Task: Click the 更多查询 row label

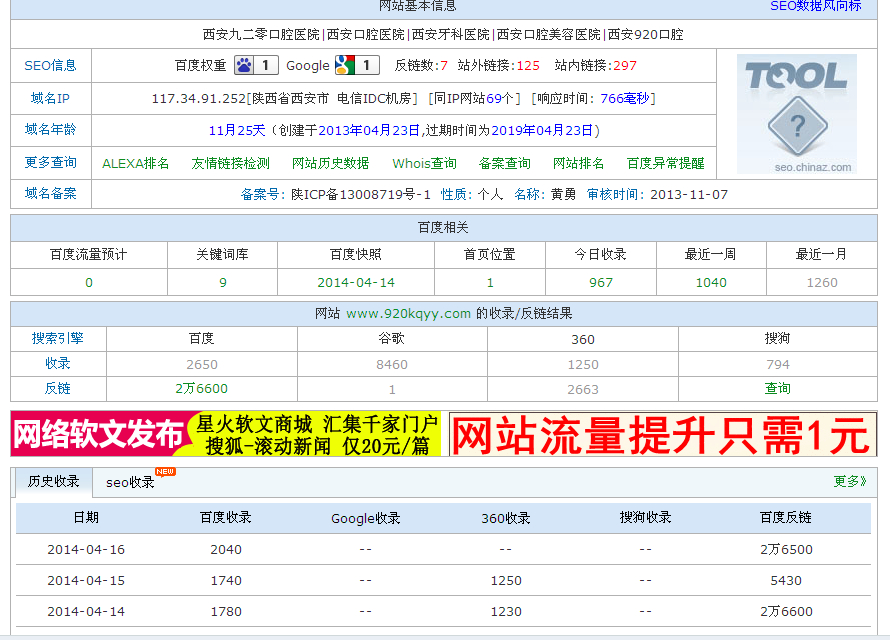Action: pos(51,162)
